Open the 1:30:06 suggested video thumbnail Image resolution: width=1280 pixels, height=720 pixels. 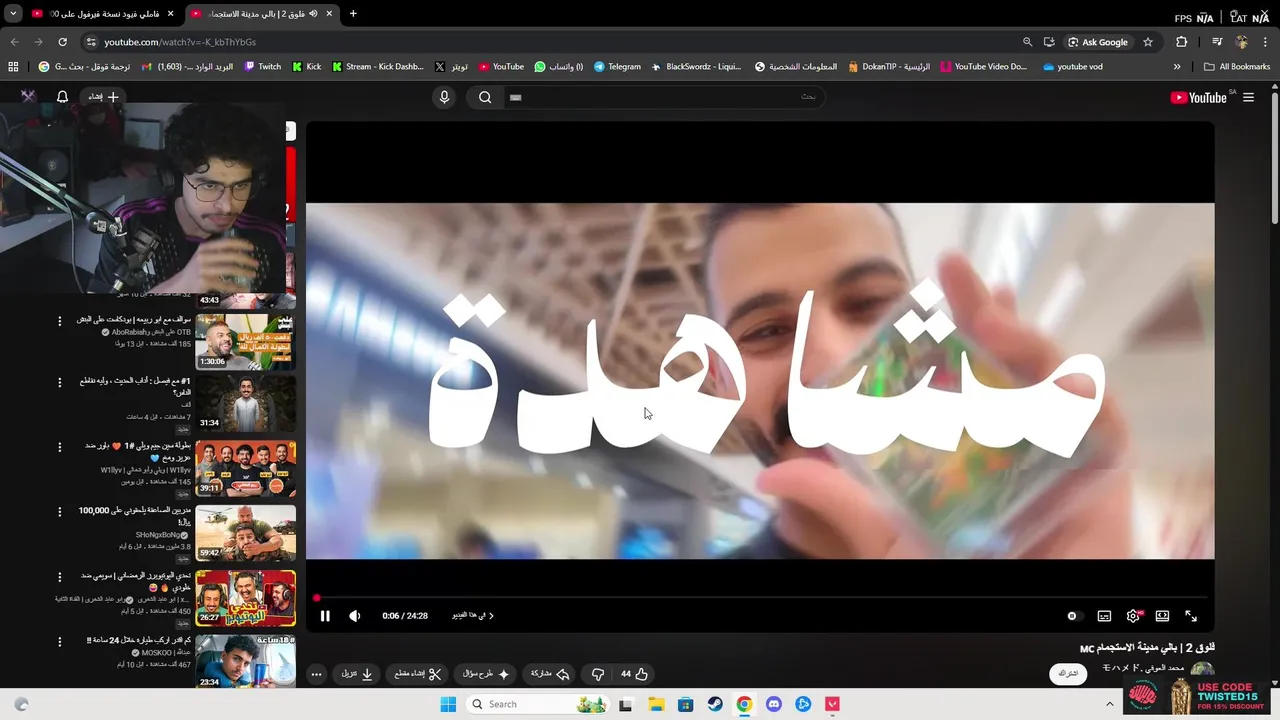pos(245,341)
